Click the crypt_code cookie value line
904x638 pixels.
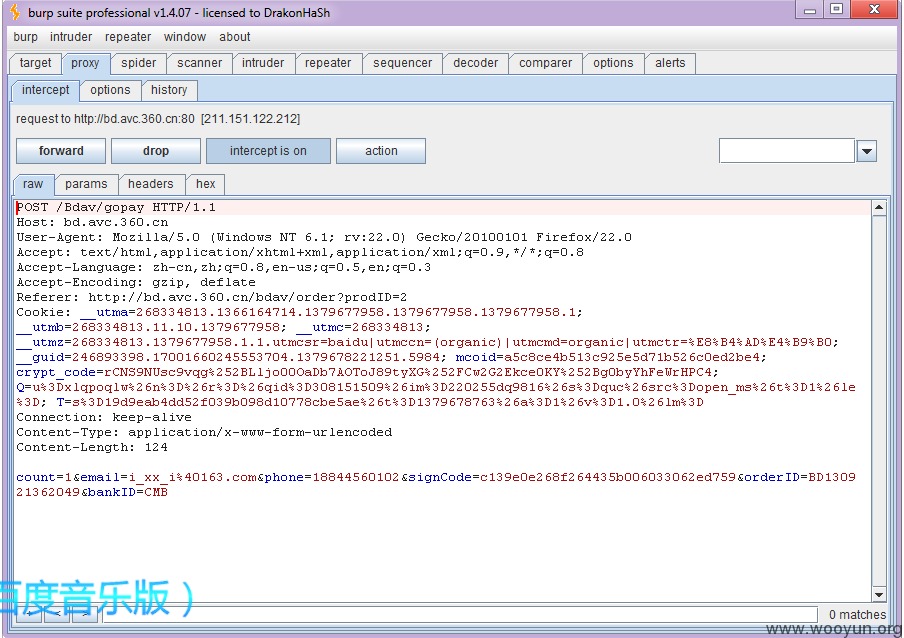(x=368, y=372)
